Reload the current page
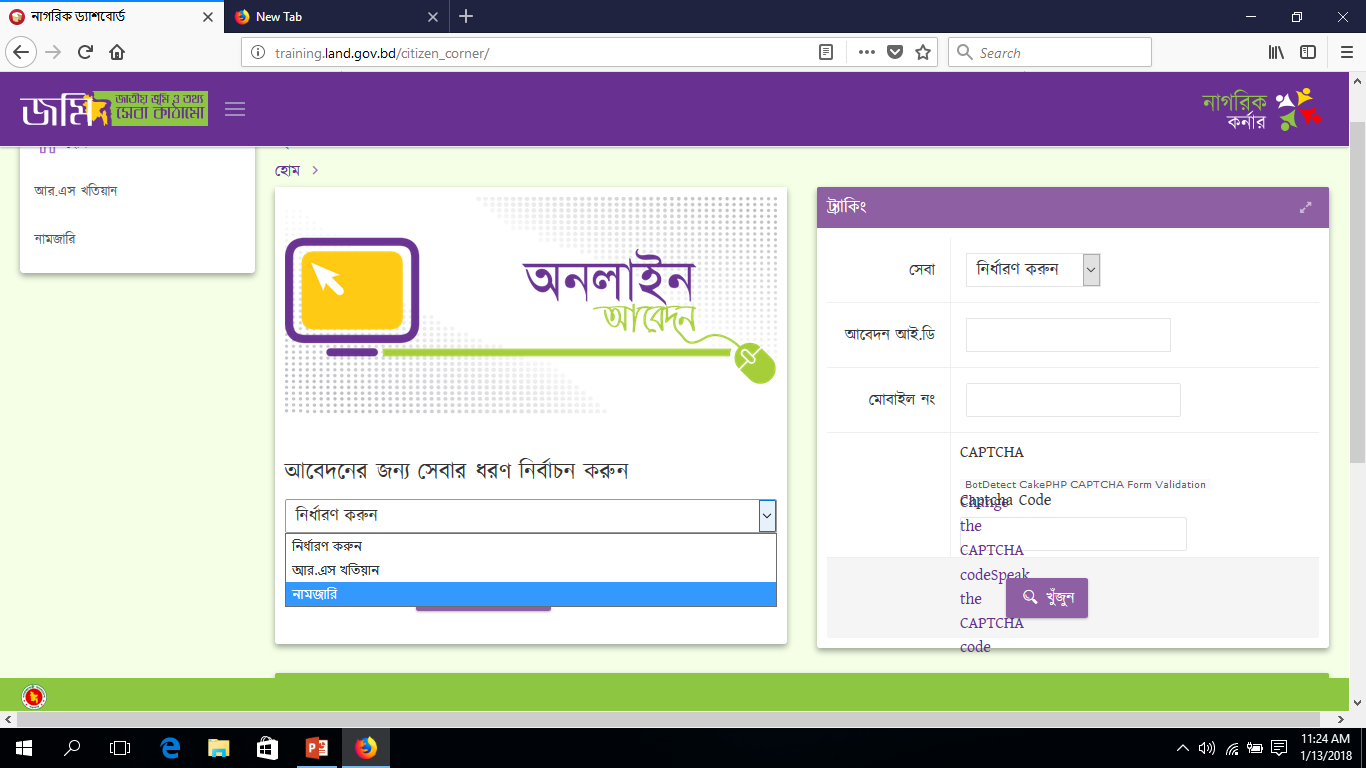This screenshot has height=768, width=1366. pyautogui.click(x=85, y=53)
